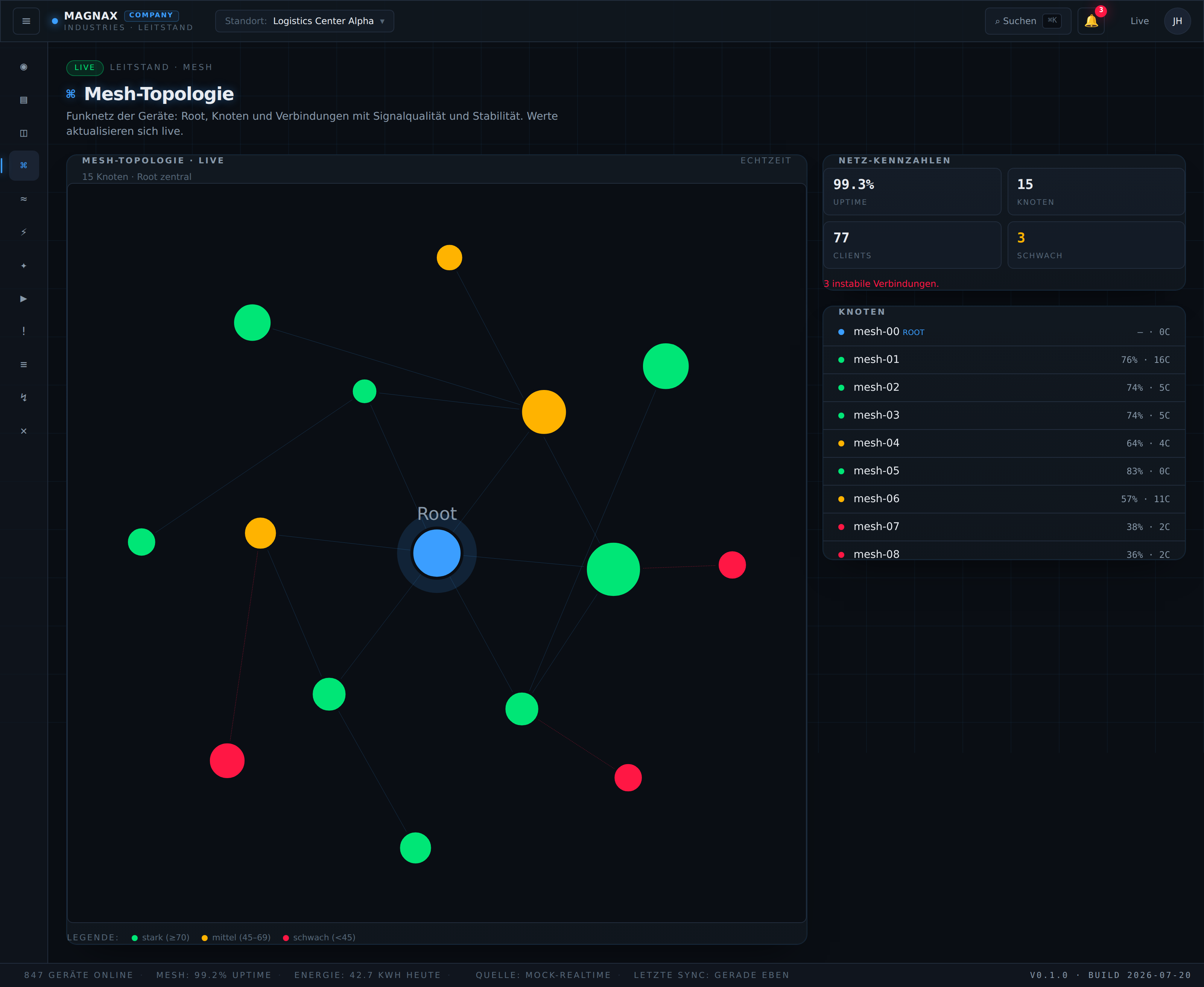Select the active mesh sidebar icon

[24, 166]
